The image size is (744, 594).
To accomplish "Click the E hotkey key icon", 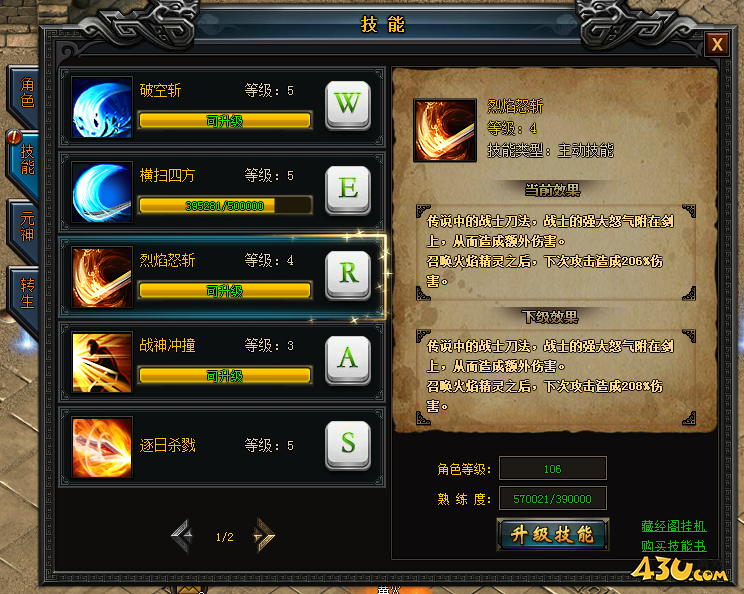I will 348,190.
